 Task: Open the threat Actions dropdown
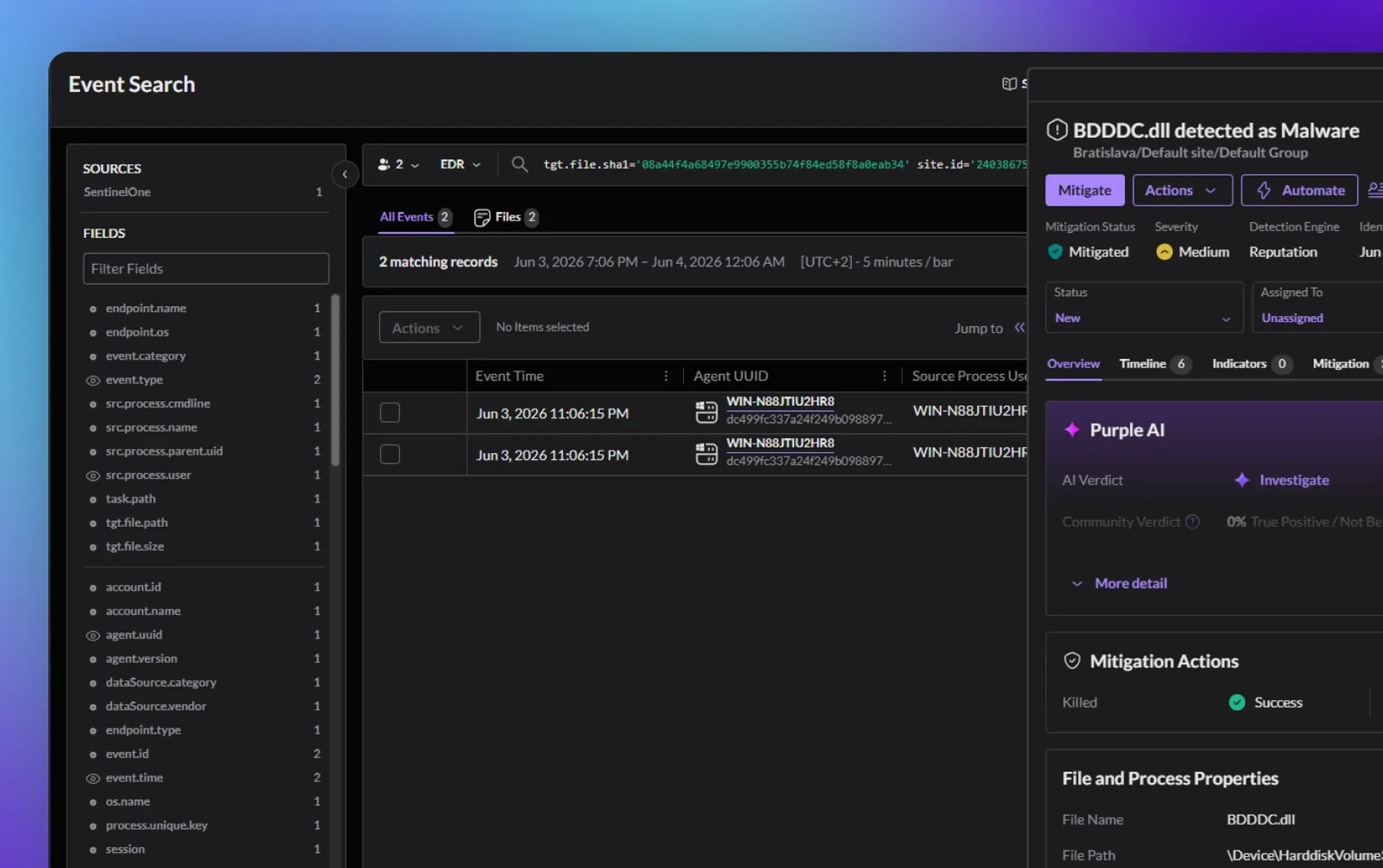pos(1182,190)
